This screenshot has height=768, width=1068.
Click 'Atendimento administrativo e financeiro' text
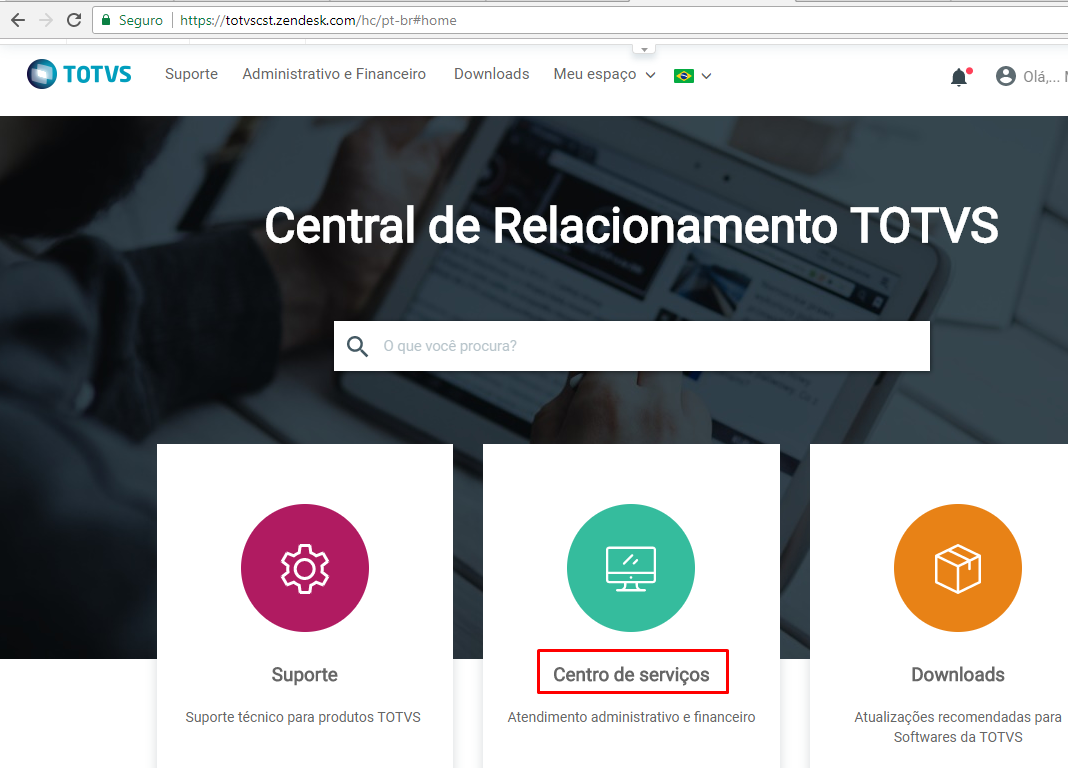point(631,717)
